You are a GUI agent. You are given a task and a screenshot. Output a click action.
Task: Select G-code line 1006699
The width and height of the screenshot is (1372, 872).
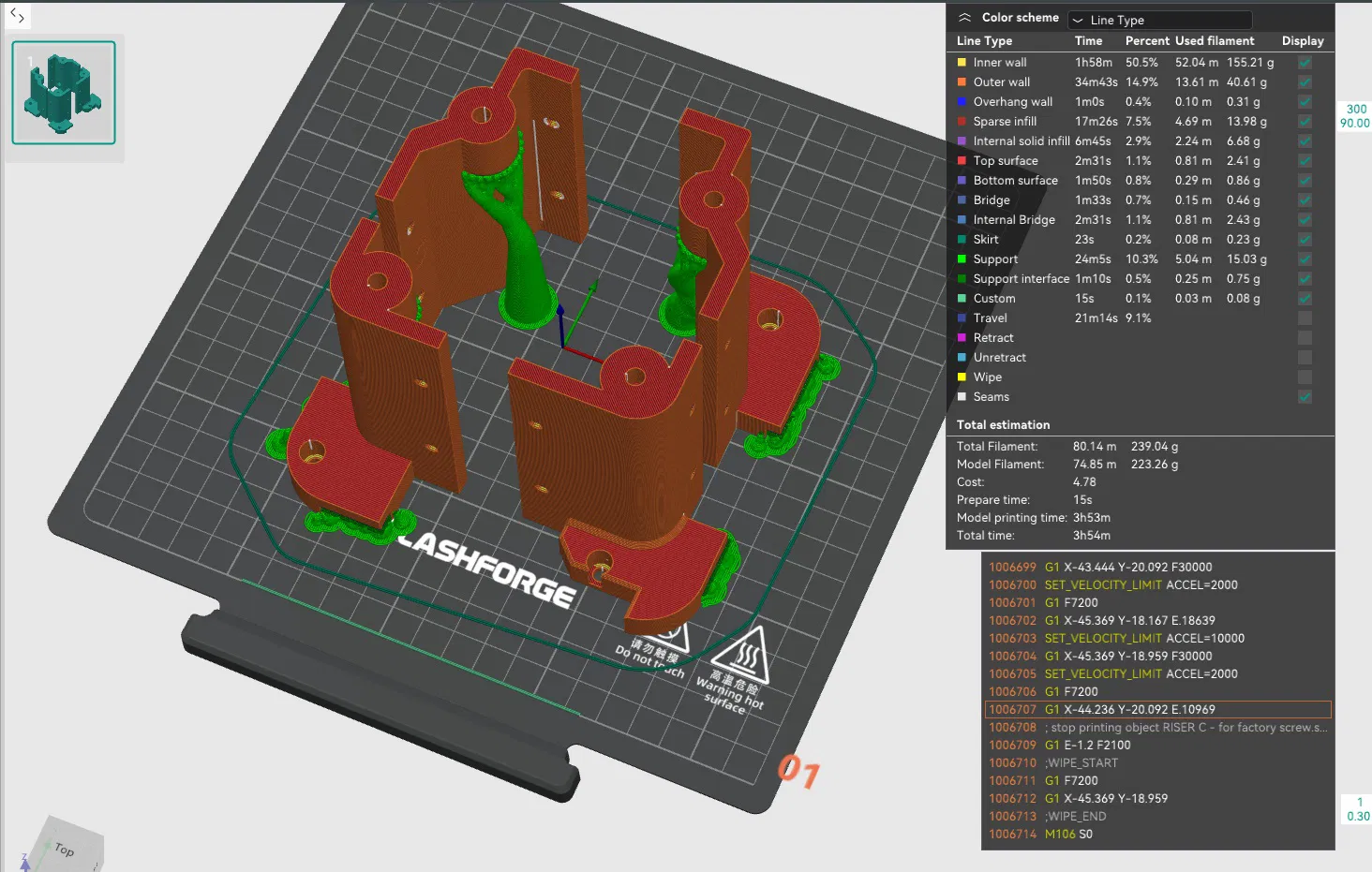1158,568
